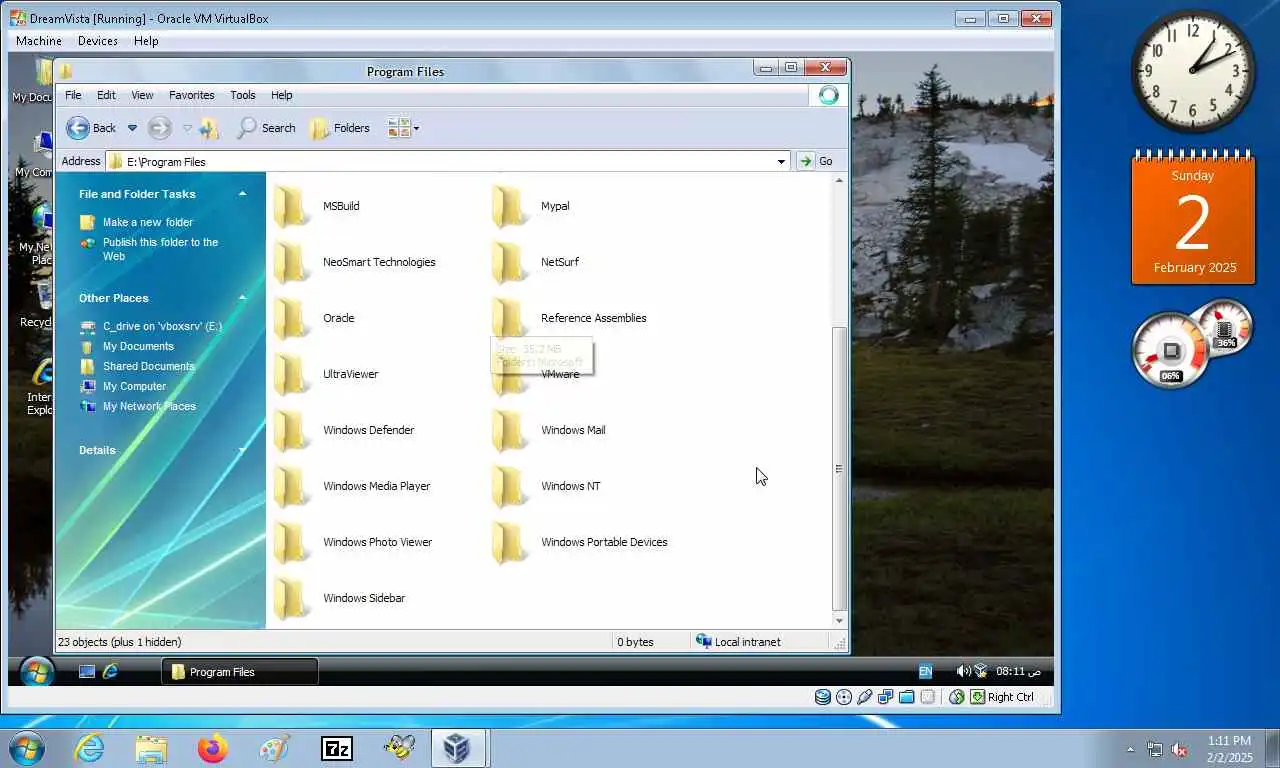The height and width of the screenshot is (768, 1280).
Task: Click the guest Start orb button
Action: tap(37, 671)
